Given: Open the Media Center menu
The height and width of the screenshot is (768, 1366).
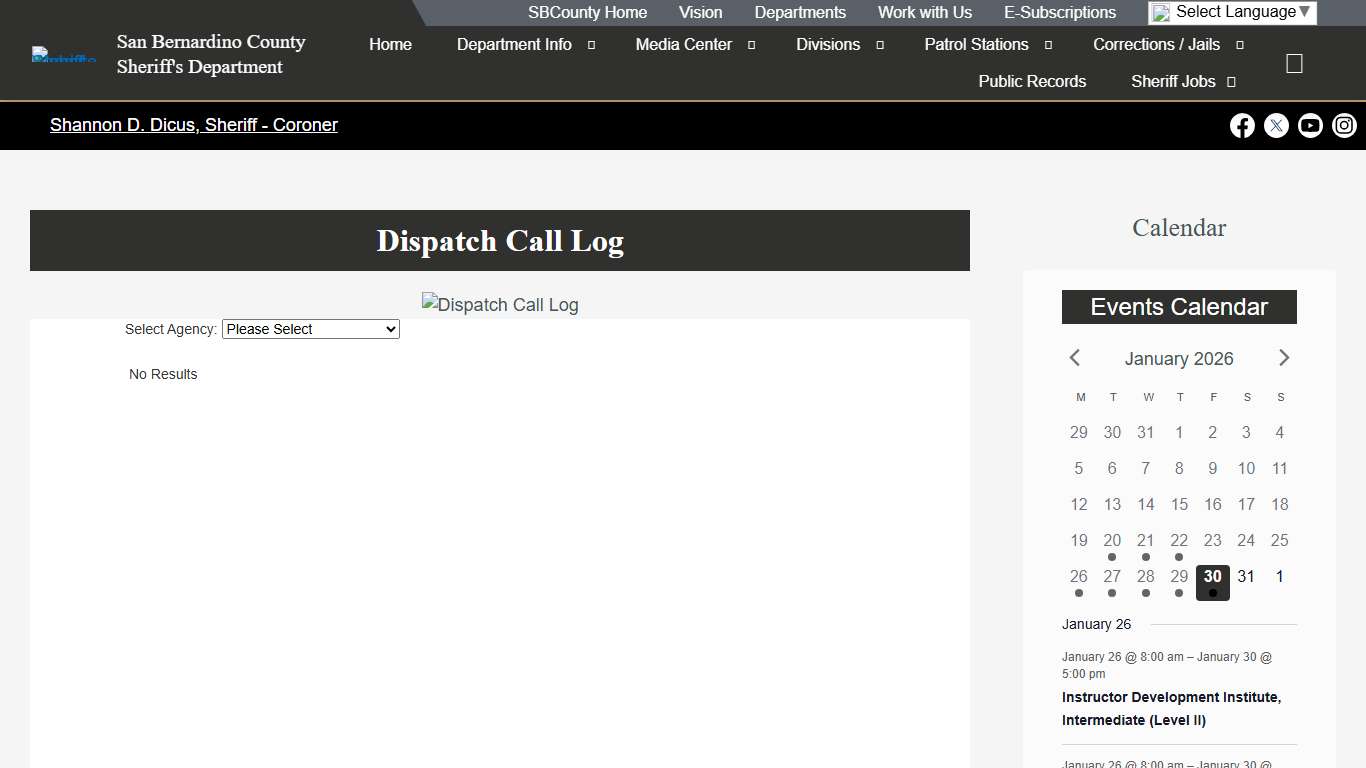Looking at the screenshot, I should coord(684,44).
